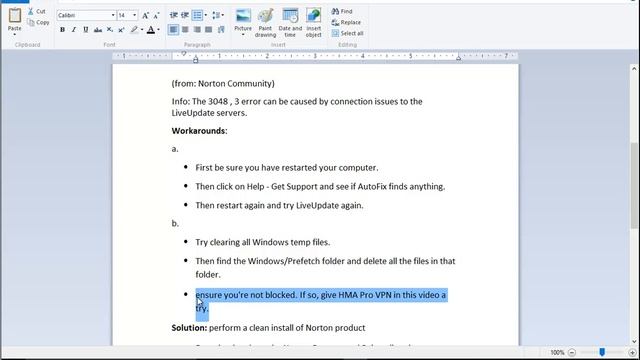
Task: Zoom in with the plus button
Action: (x=632, y=352)
